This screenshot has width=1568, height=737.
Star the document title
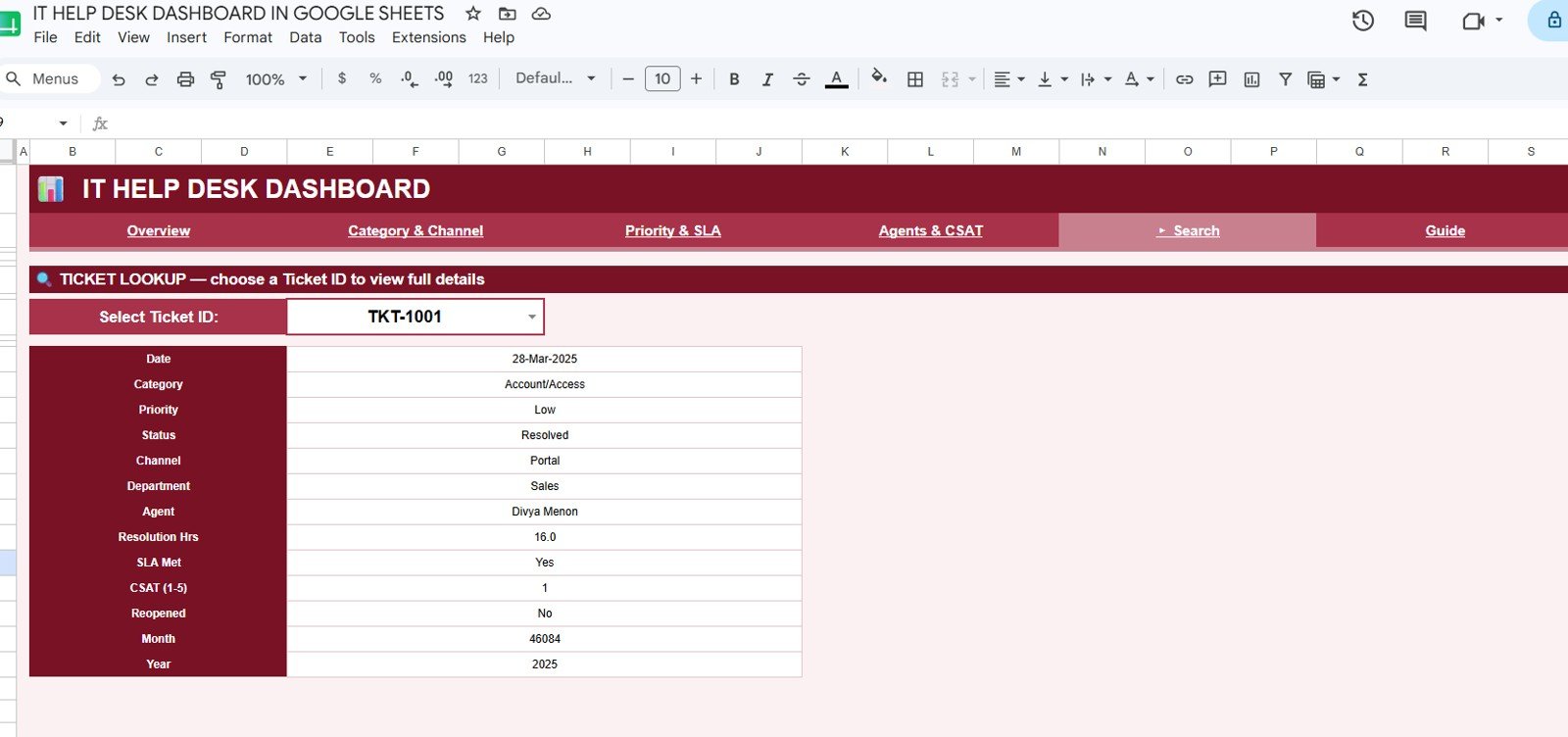coord(473,14)
